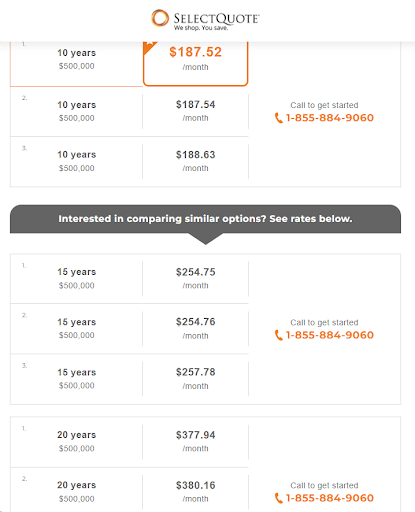The image size is (415, 512).
Task: Select the $188.63 per month 10-year quote
Action: [196, 161]
